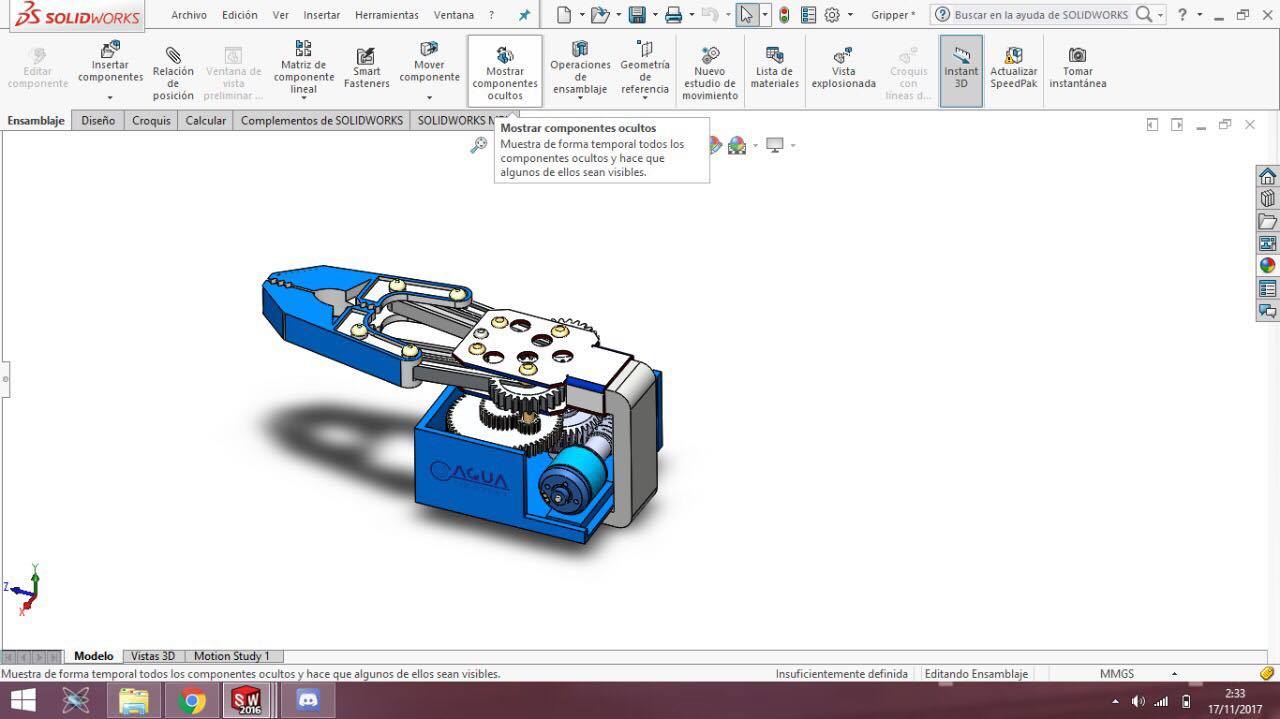Screen dimensions: 1280x719
Task: Open the SOLIDWORKS Forum task pane tab
Action: click(x=1267, y=311)
